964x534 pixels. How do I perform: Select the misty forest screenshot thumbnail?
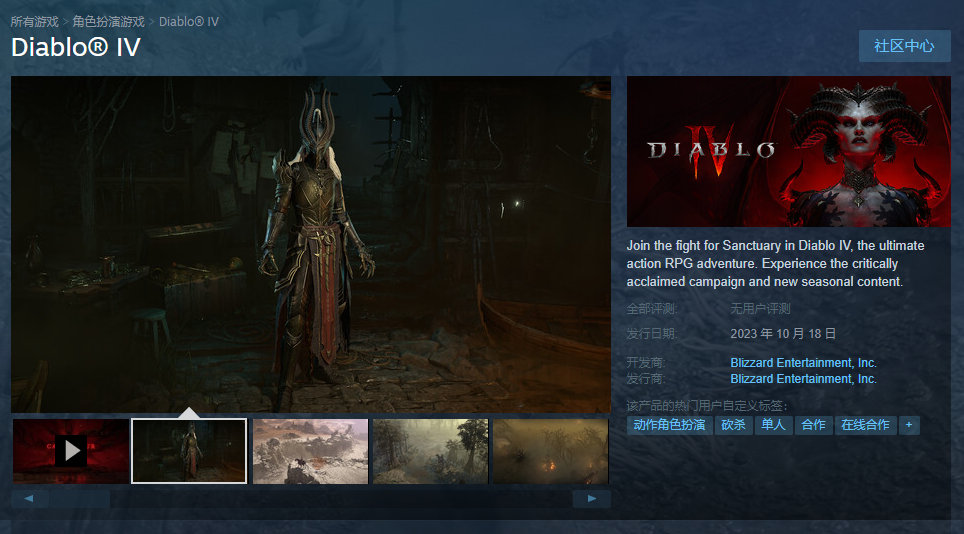(430, 451)
